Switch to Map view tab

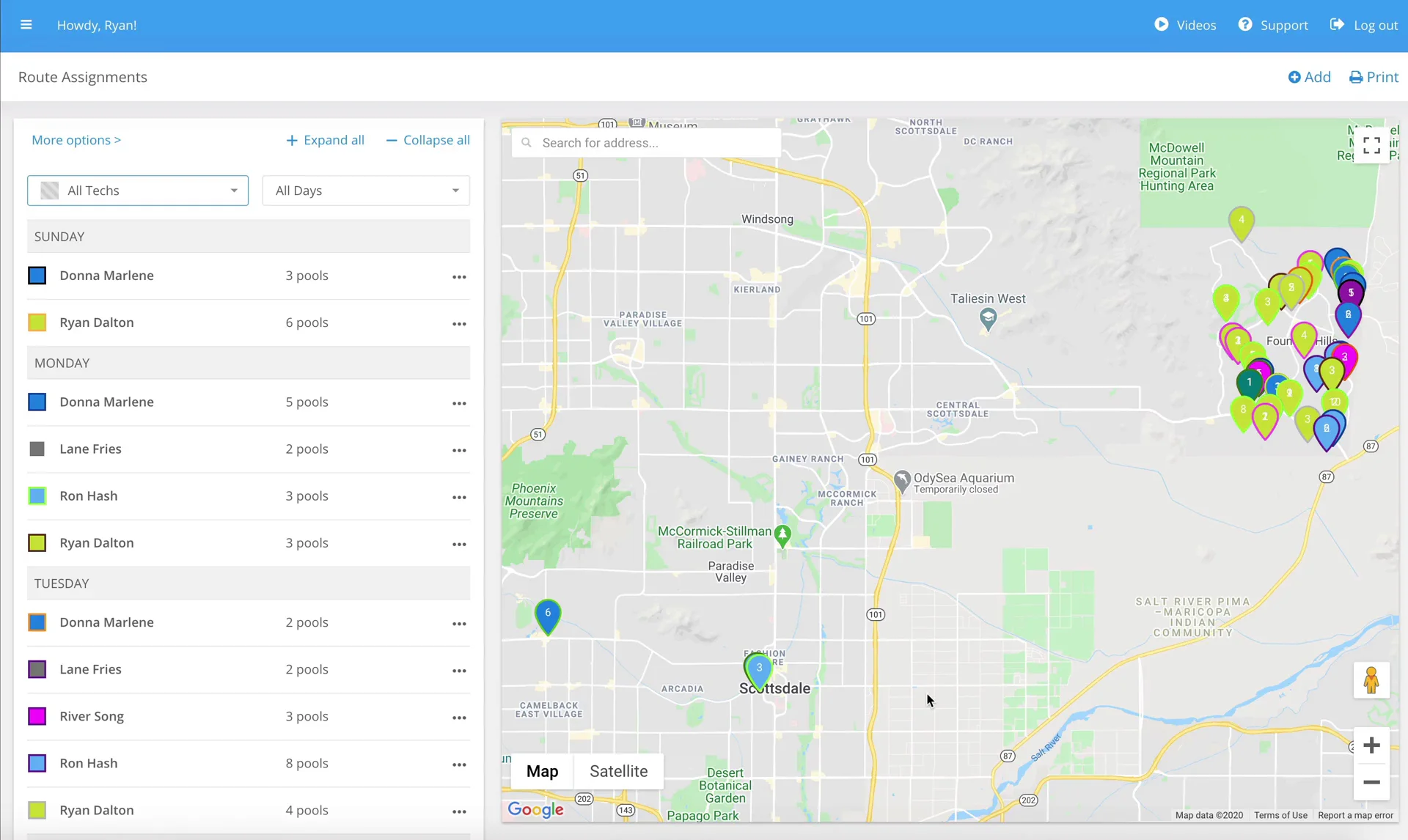pyautogui.click(x=543, y=771)
